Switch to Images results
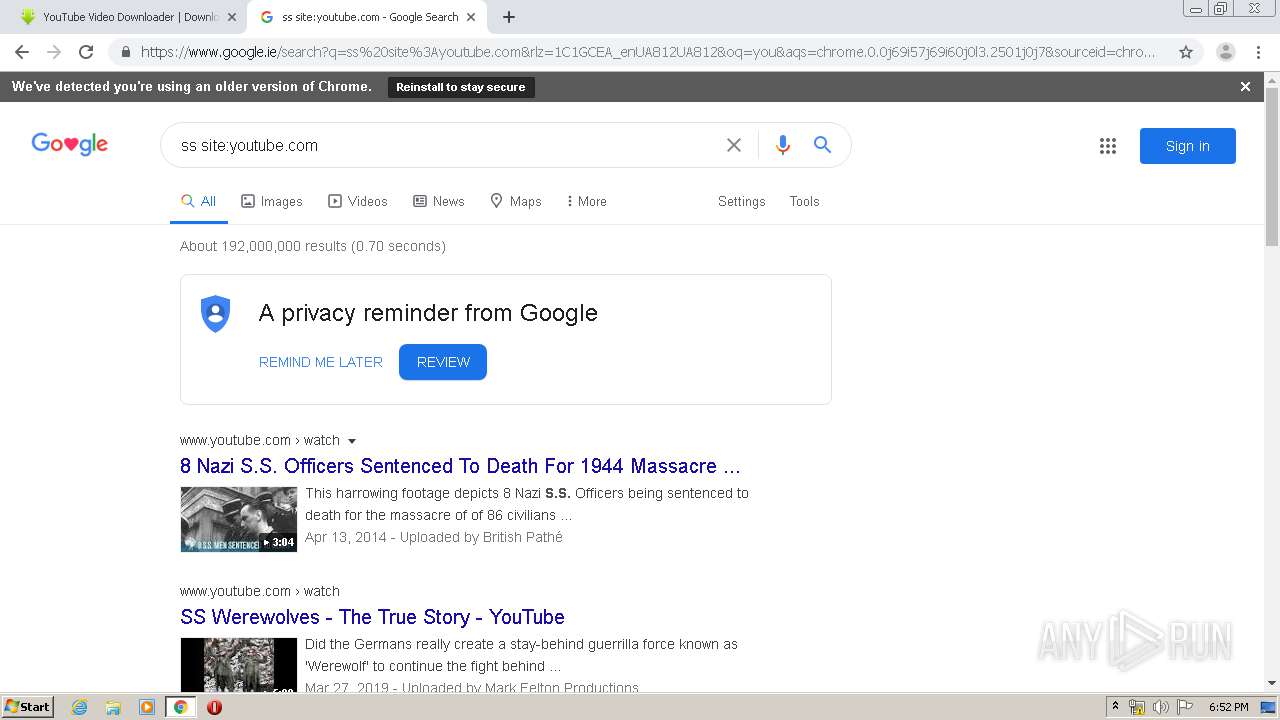 (272, 201)
